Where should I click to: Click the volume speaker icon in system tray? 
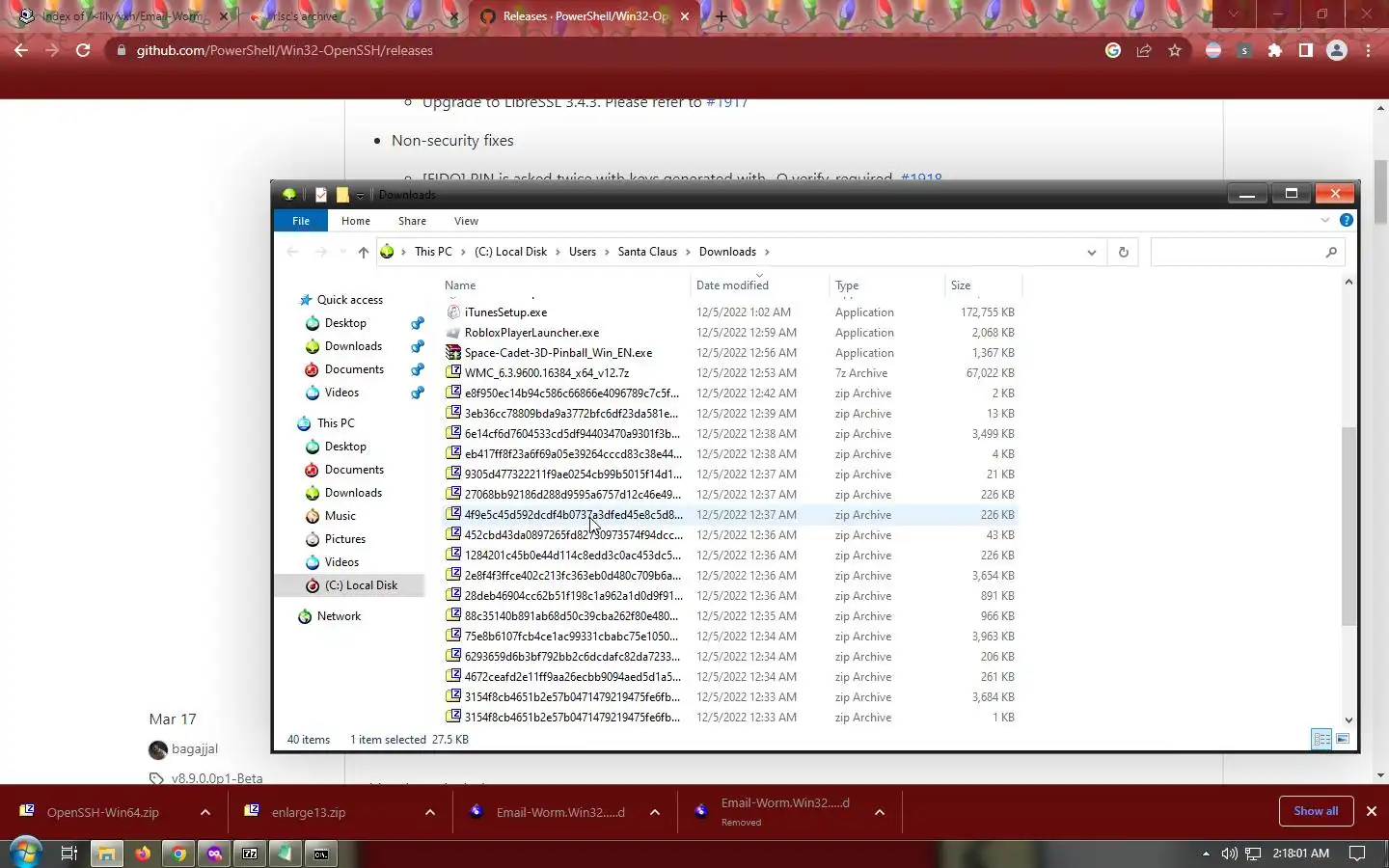tap(1229, 854)
